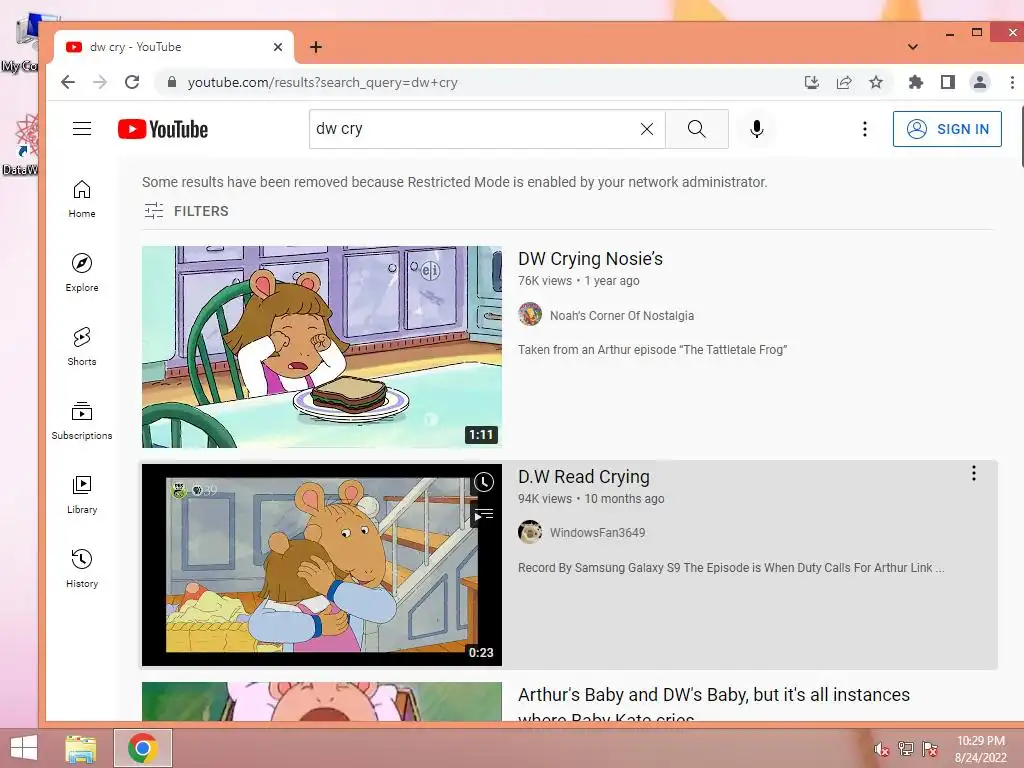Open YouTube settings three-dot menu near Sign In

(865, 129)
